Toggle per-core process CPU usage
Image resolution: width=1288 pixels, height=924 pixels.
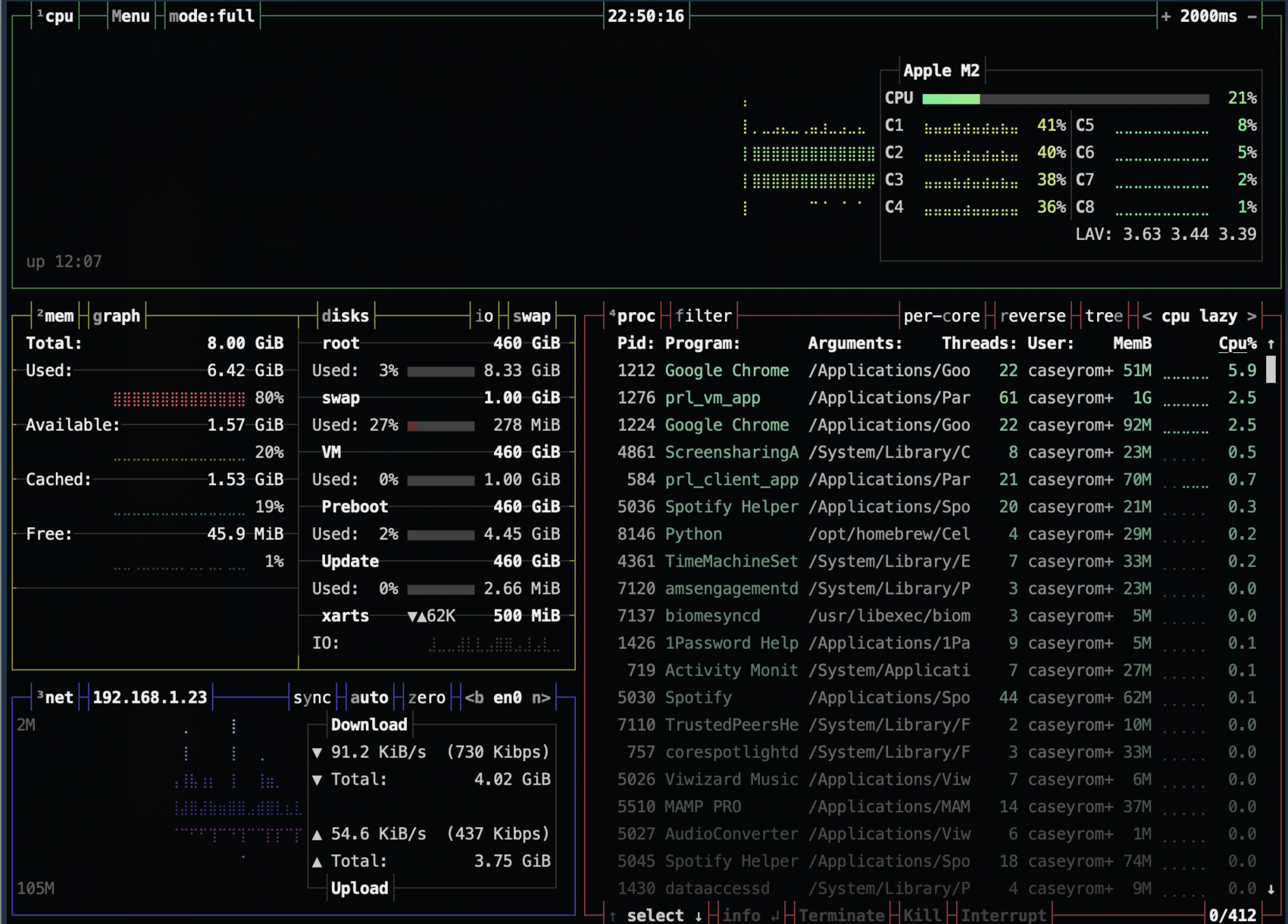[x=942, y=316]
